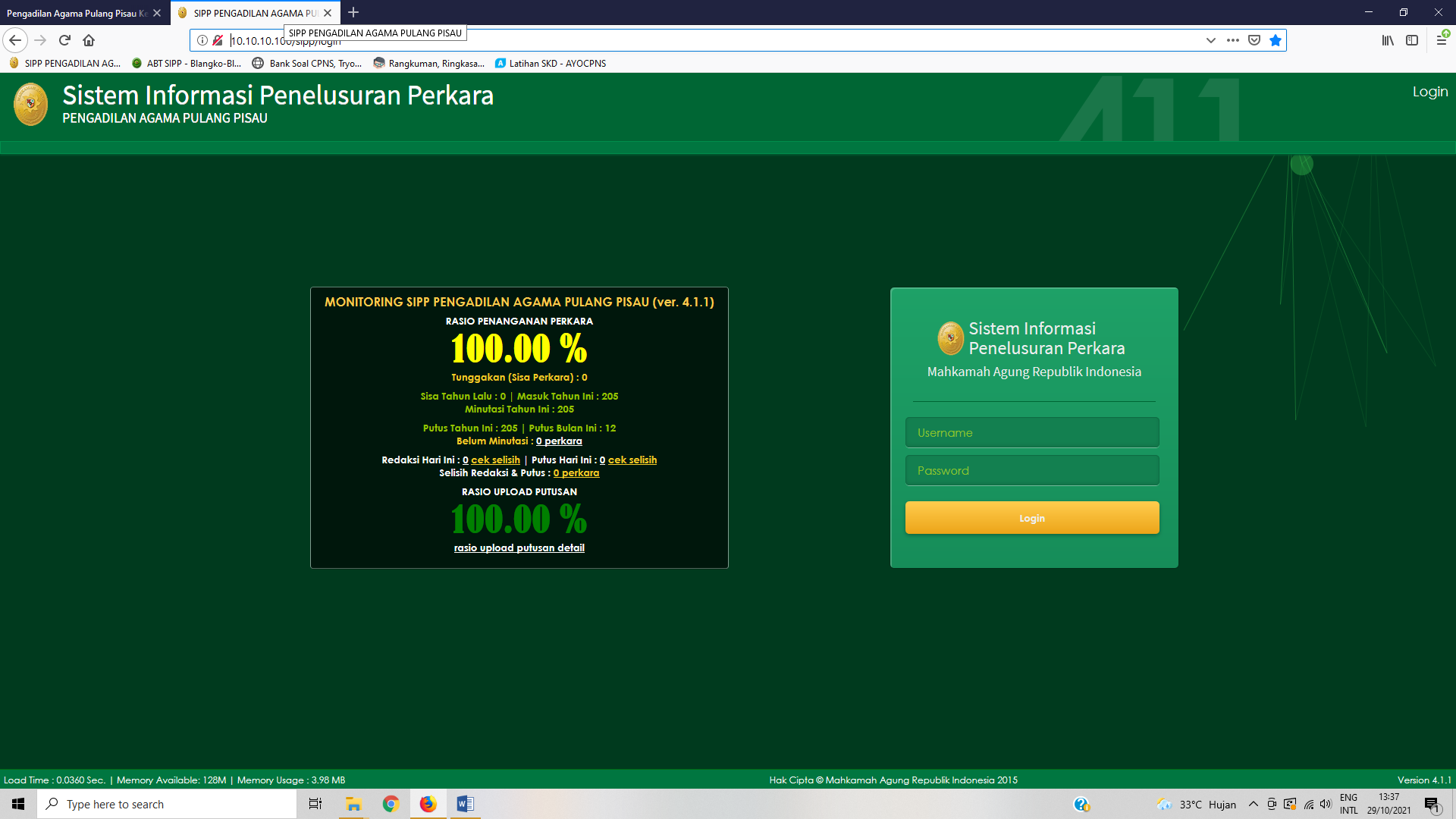The image size is (1456, 819).
Task: Open the ABT SIPP Blangko bookmark
Action: click(187, 64)
